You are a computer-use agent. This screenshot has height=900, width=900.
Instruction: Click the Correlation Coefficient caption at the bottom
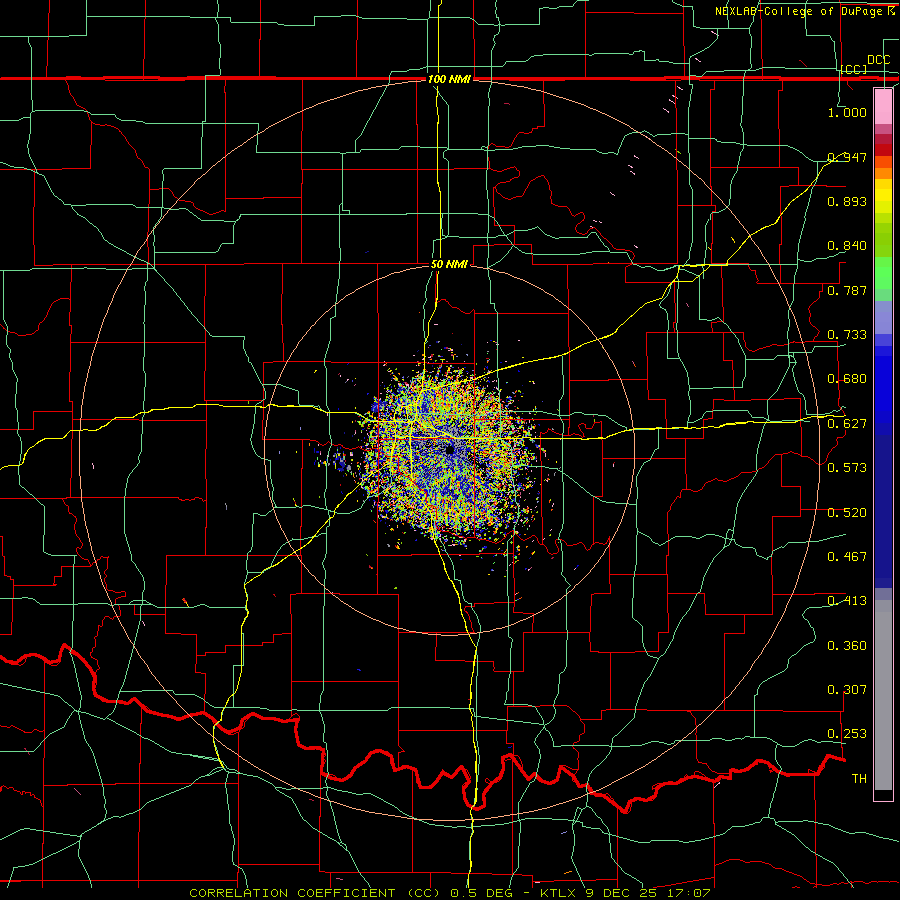450,893
